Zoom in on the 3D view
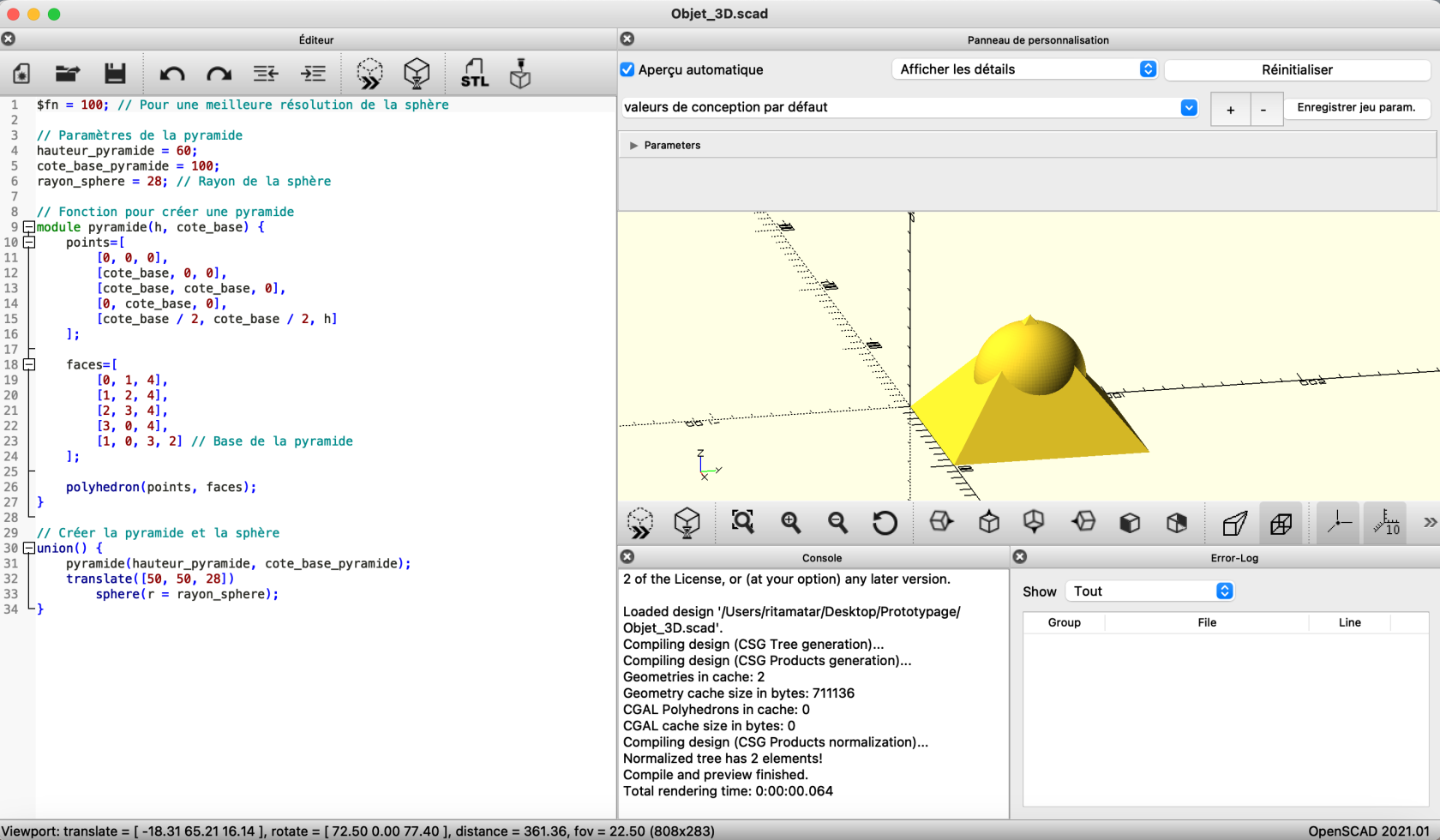 [x=790, y=522]
